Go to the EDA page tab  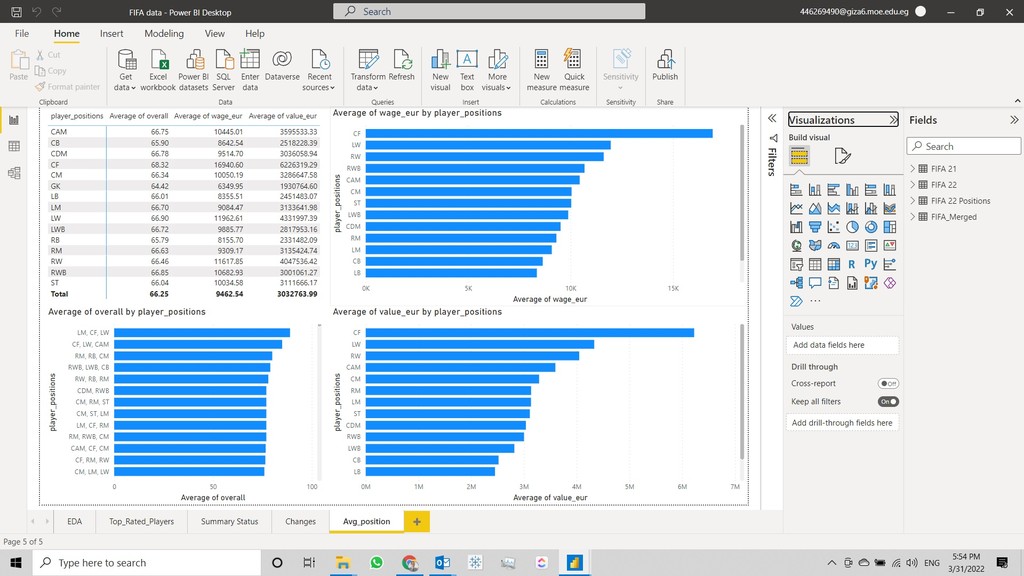74,521
